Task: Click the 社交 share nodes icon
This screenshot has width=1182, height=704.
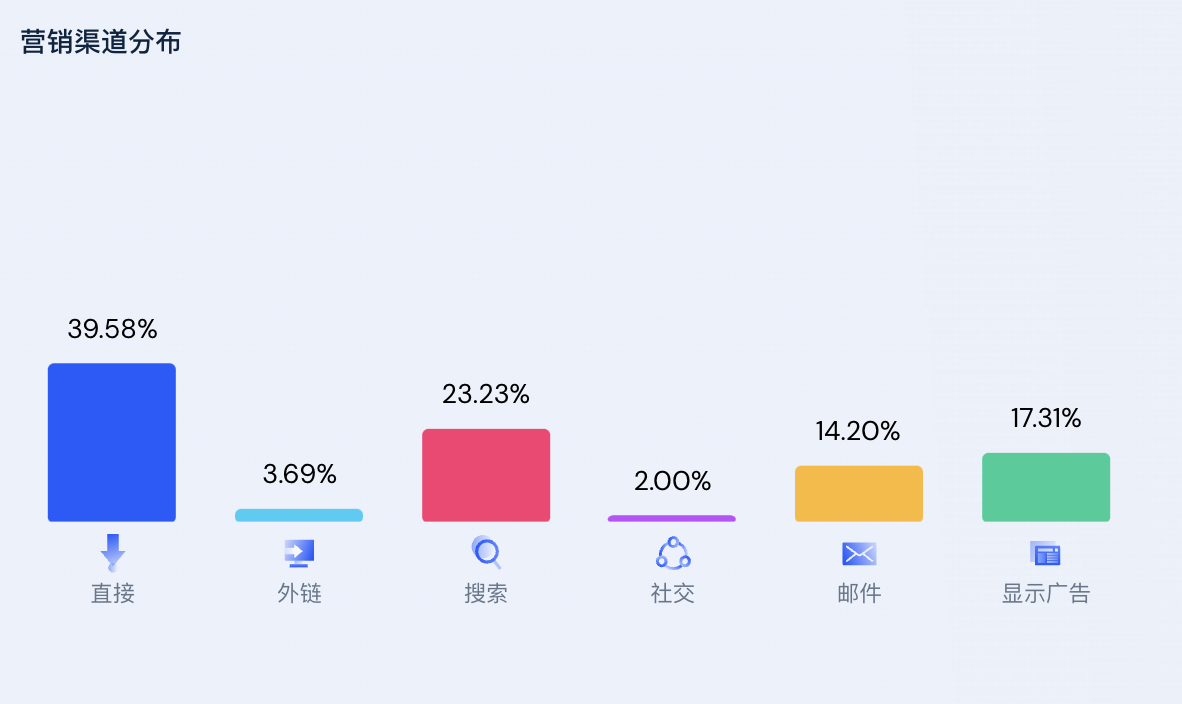Action: pos(673,553)
